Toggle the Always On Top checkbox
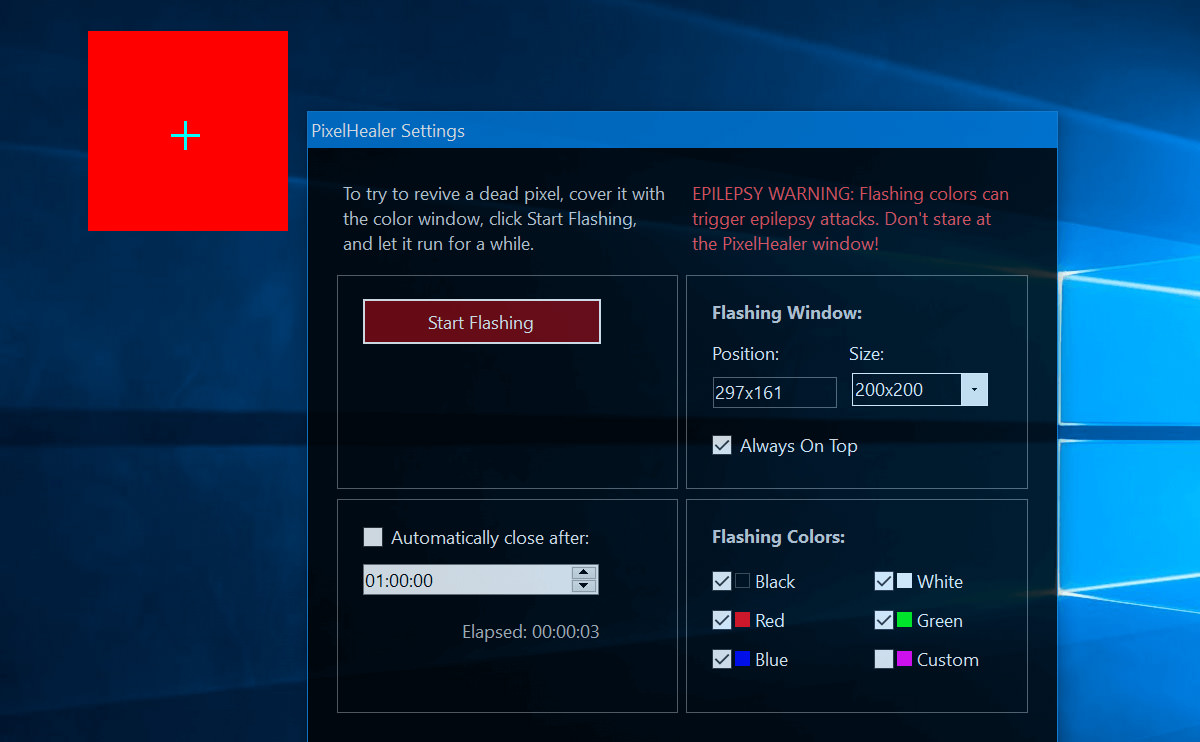This screenshot has width=1200, height=742. [722, 445]
